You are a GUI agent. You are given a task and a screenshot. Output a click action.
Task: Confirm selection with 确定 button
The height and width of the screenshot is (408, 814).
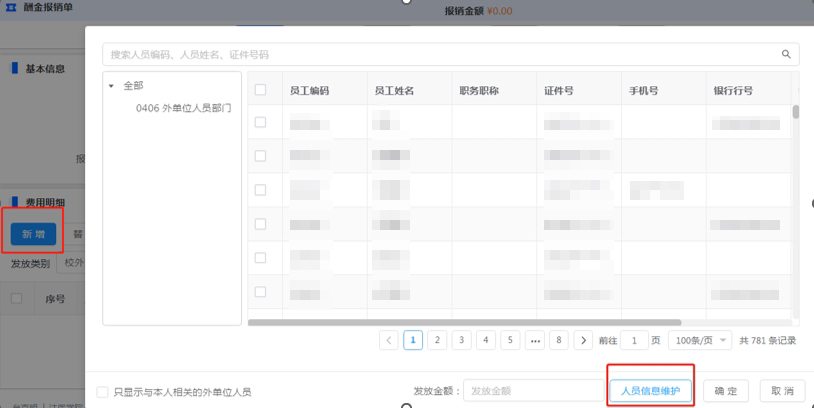(x=726, y=391)
